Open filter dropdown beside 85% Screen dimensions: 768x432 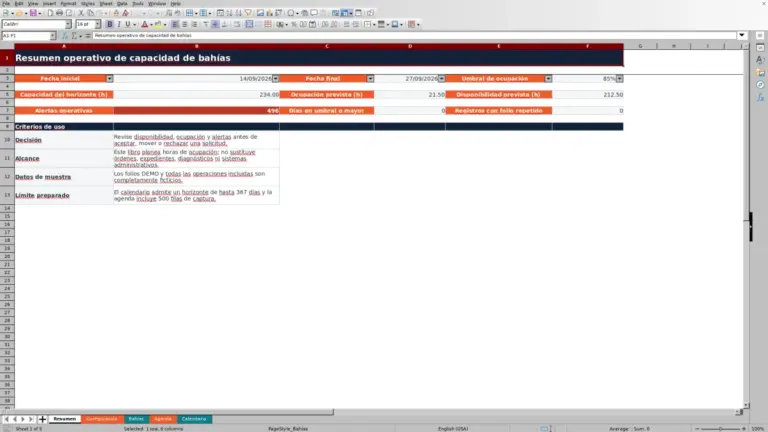(x=620, y=78)
